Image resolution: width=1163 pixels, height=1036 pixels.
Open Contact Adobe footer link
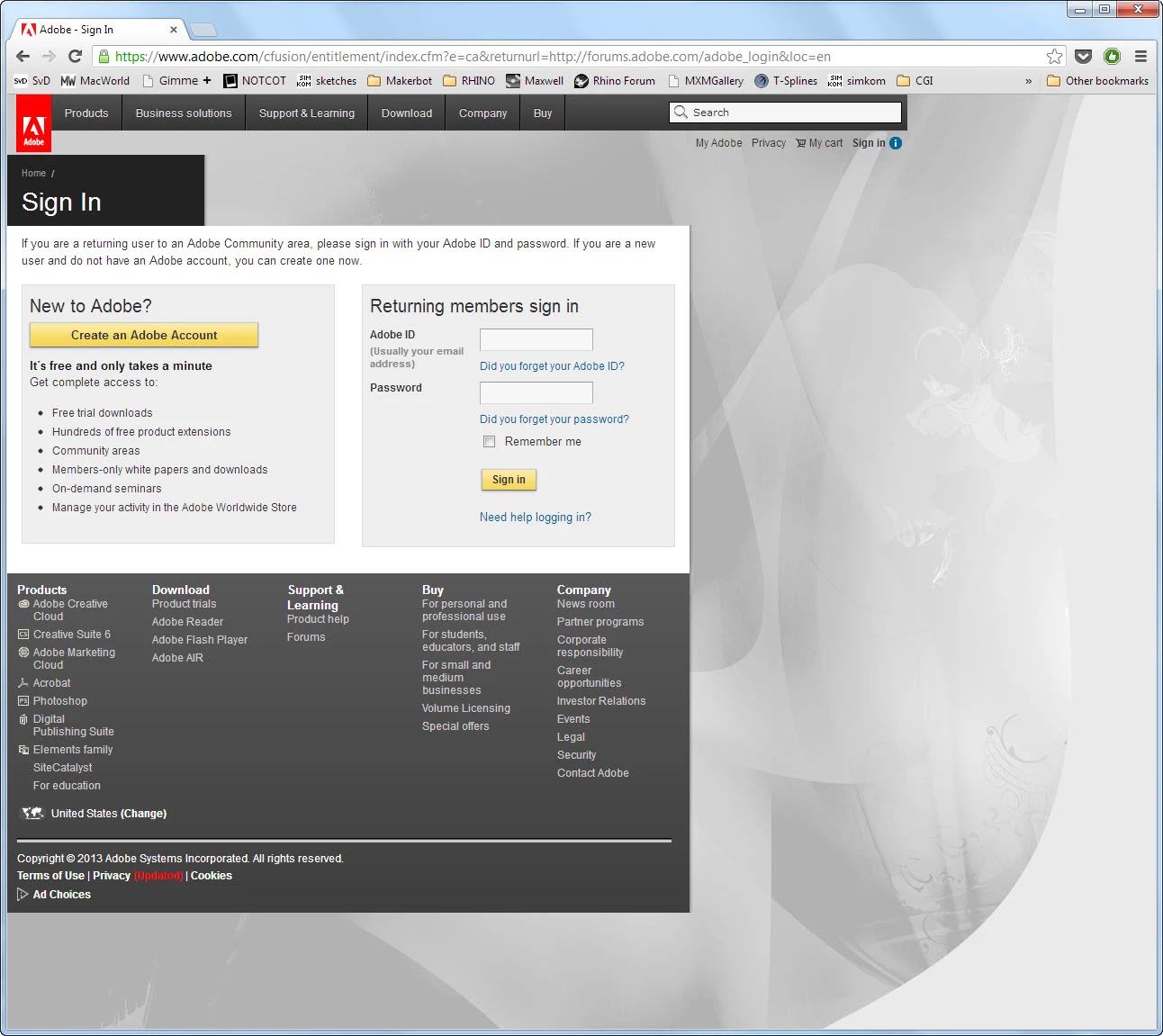593,773
